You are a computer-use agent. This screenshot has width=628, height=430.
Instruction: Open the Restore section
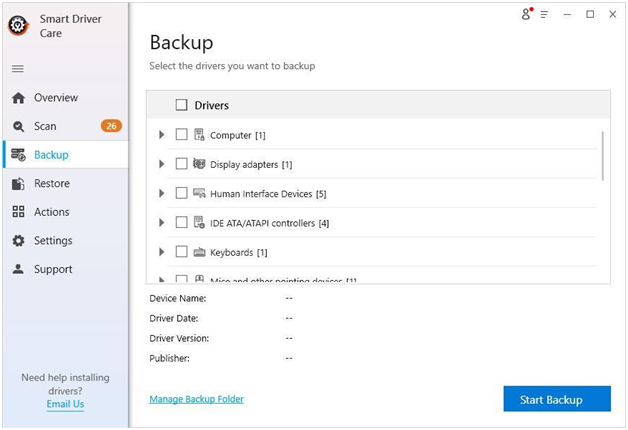tap(66, 183)
